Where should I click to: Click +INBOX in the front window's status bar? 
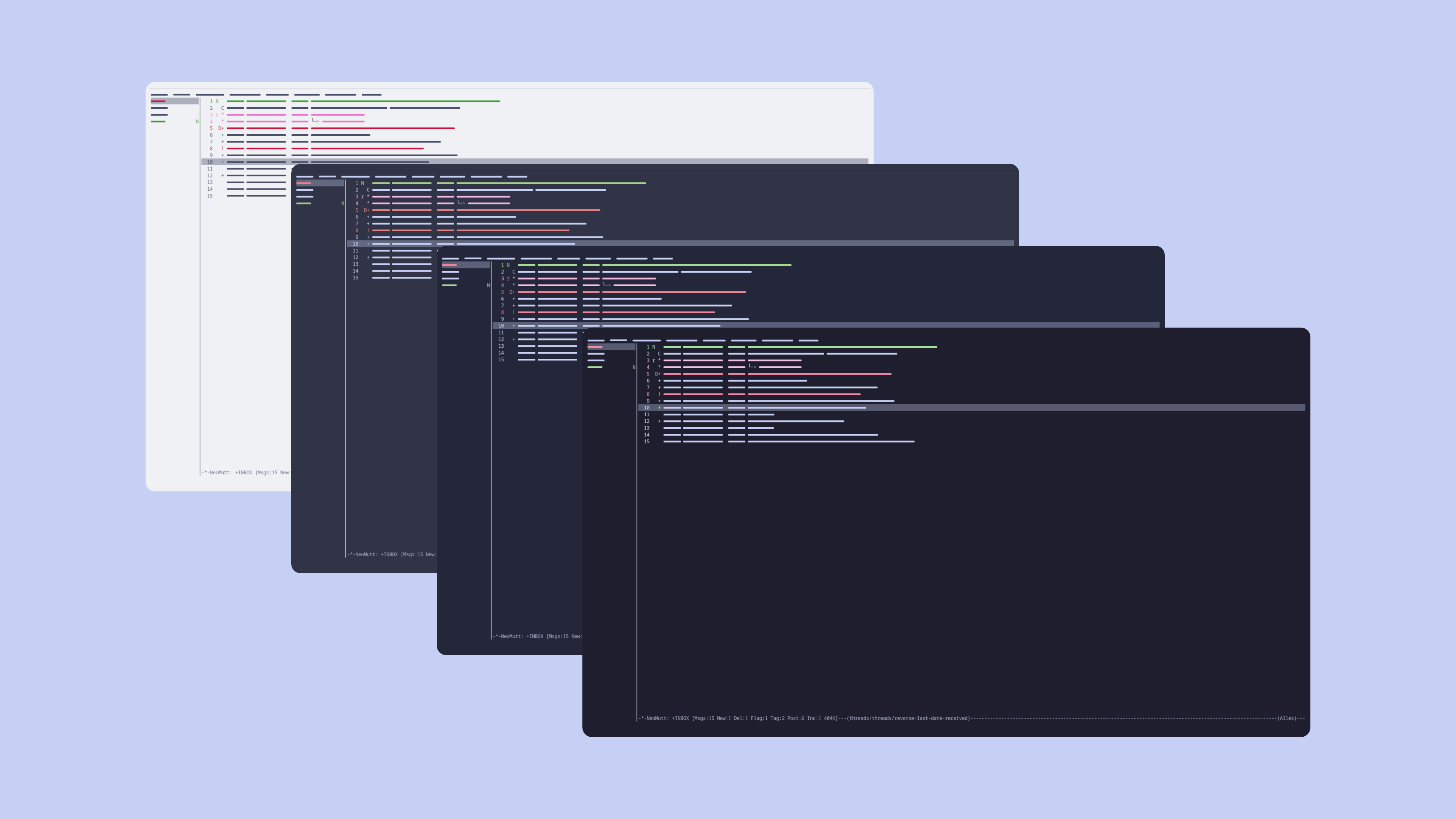(x=680, y=719)
